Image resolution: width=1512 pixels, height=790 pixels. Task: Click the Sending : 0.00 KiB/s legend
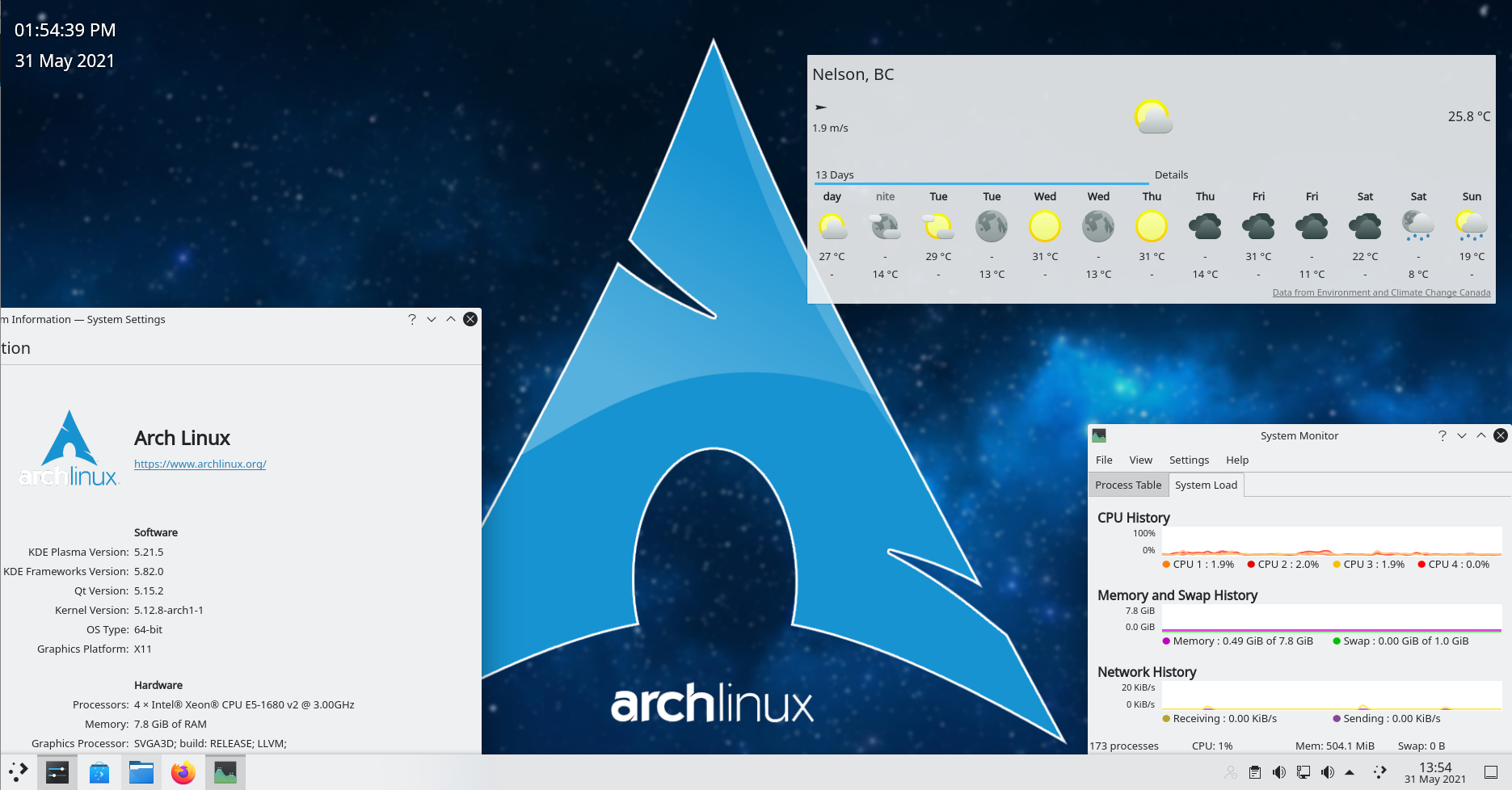[x=1387, y=718]
